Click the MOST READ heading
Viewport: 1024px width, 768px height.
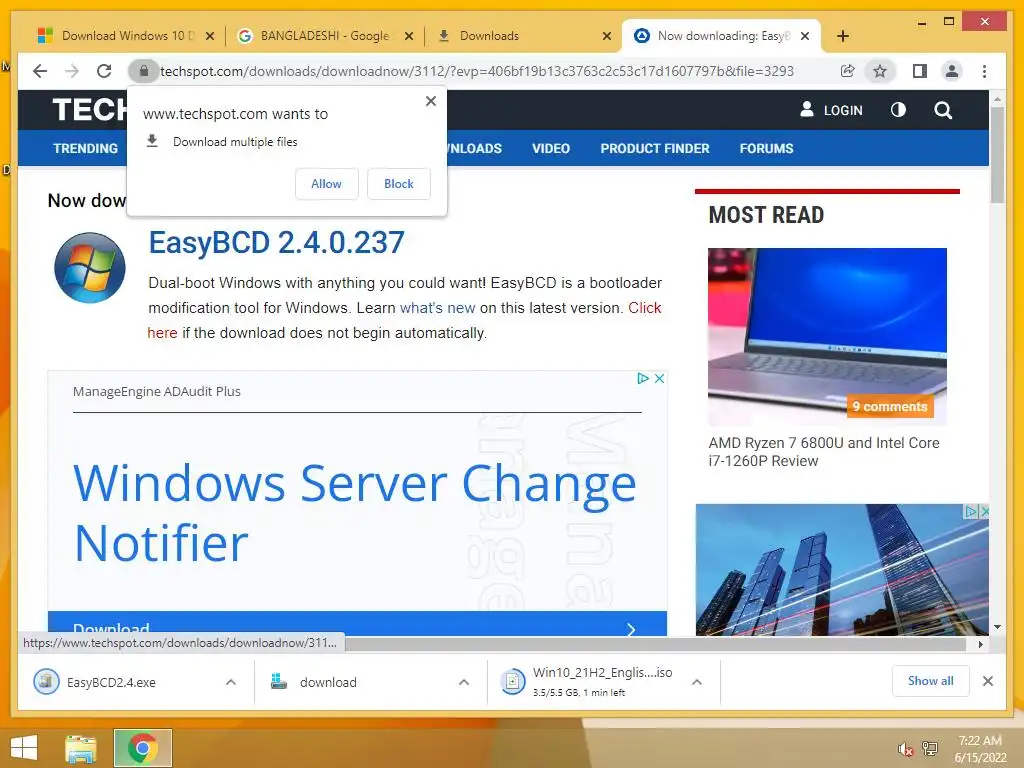[x=766, y=215]
